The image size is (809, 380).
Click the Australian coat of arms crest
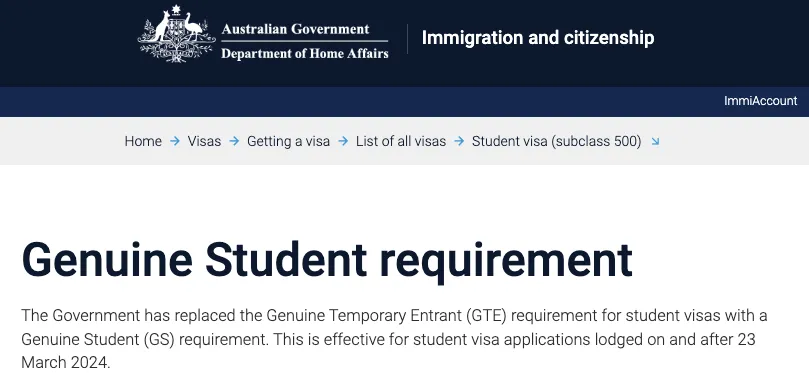point(176,34)
